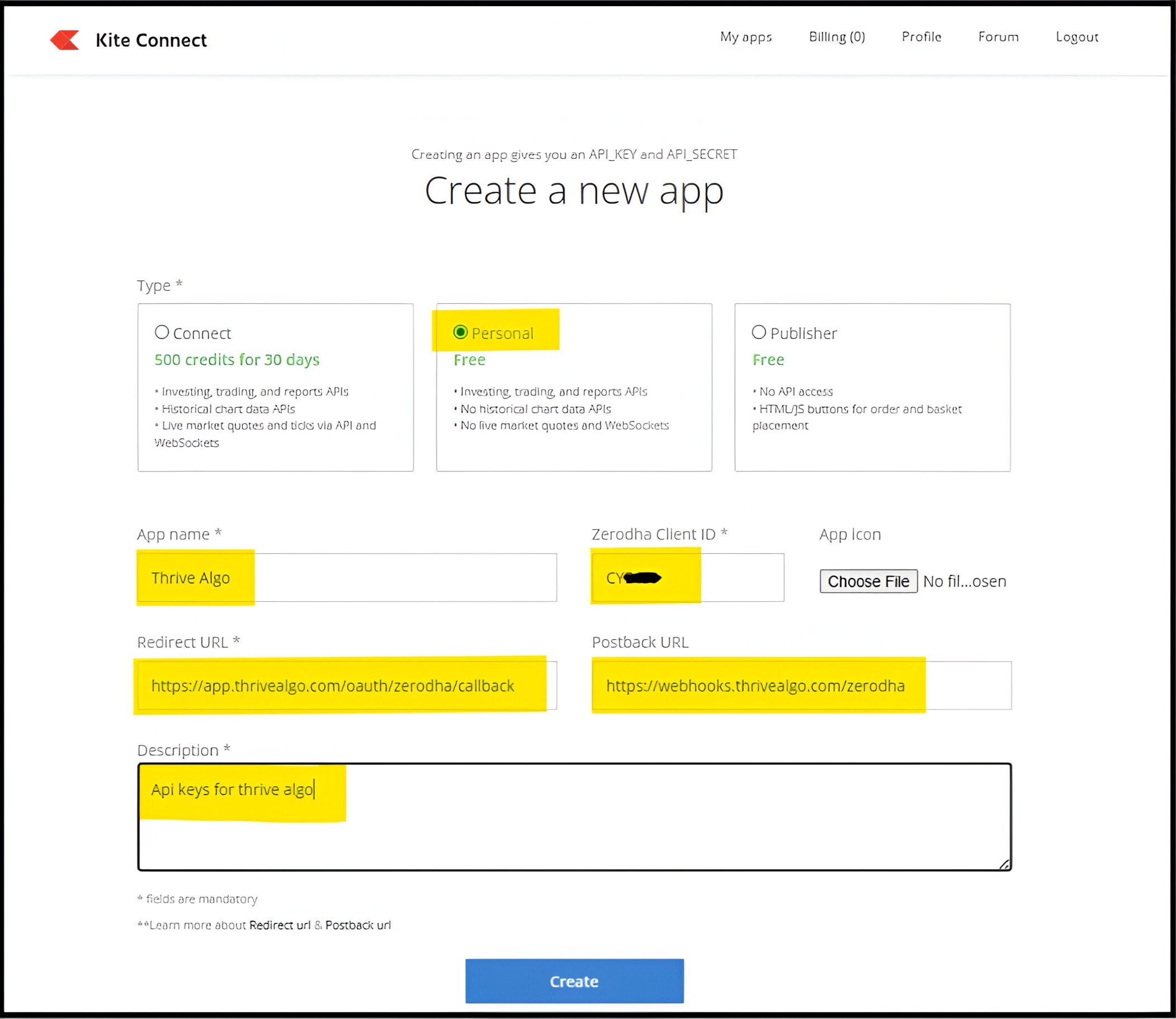Image resolution: width=1176 pixels, height=1019 pixels.
Task: Open the Billing (0) page
Action: (837, 37)
